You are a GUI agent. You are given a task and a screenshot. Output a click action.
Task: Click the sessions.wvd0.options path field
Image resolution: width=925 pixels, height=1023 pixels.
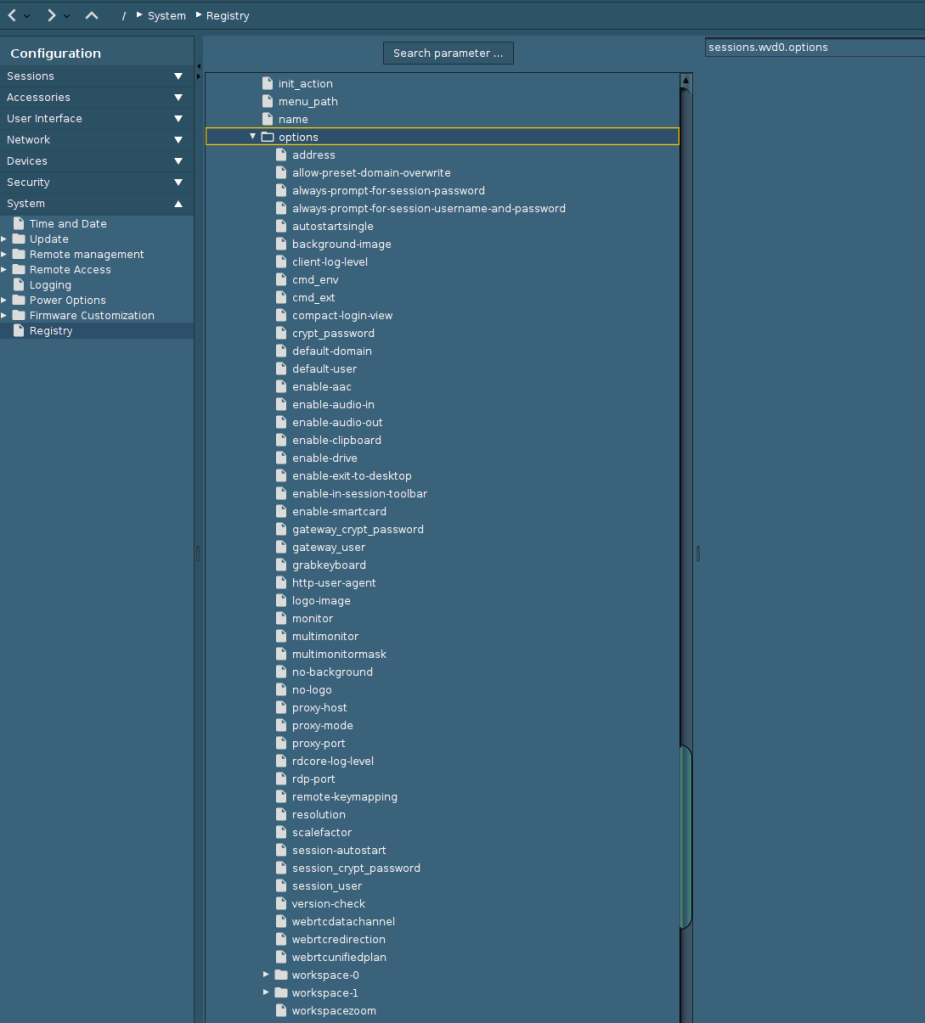click(x=814, y=47)
